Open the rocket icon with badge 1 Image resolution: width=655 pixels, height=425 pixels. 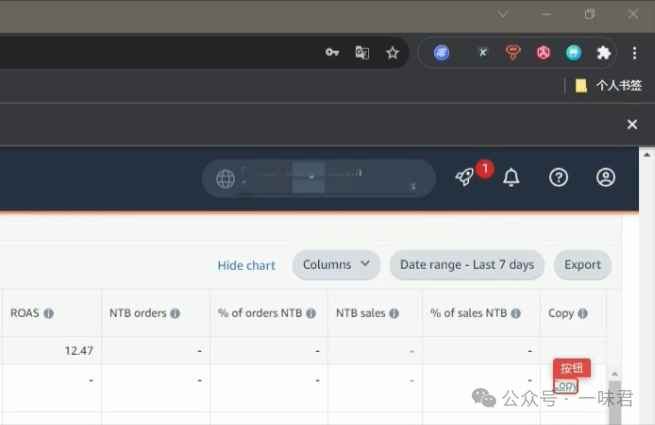(x=465, y=177)
